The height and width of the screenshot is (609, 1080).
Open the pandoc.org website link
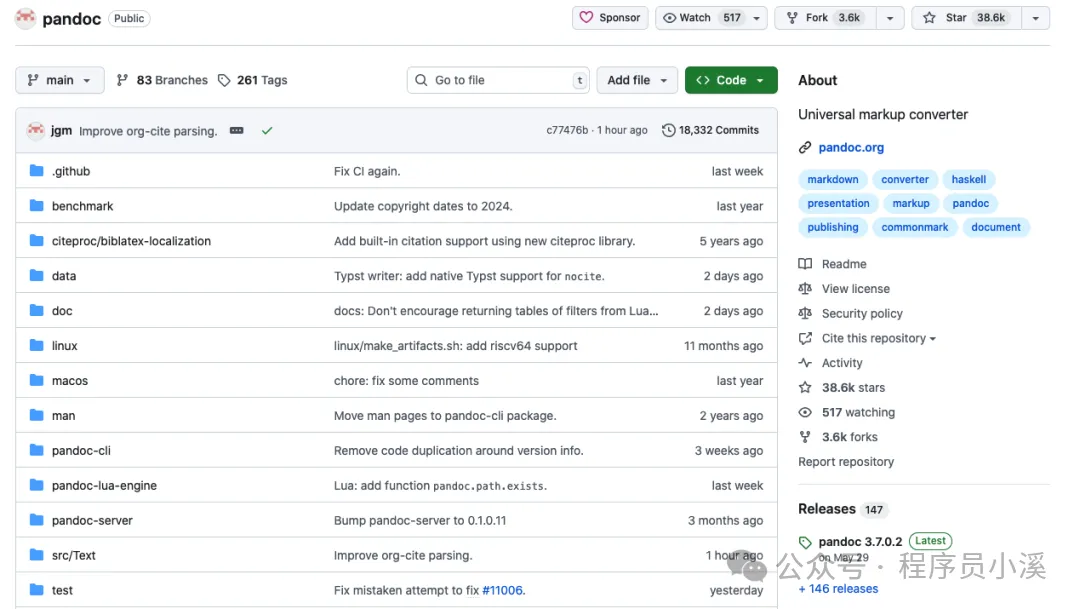coord(851,147)
